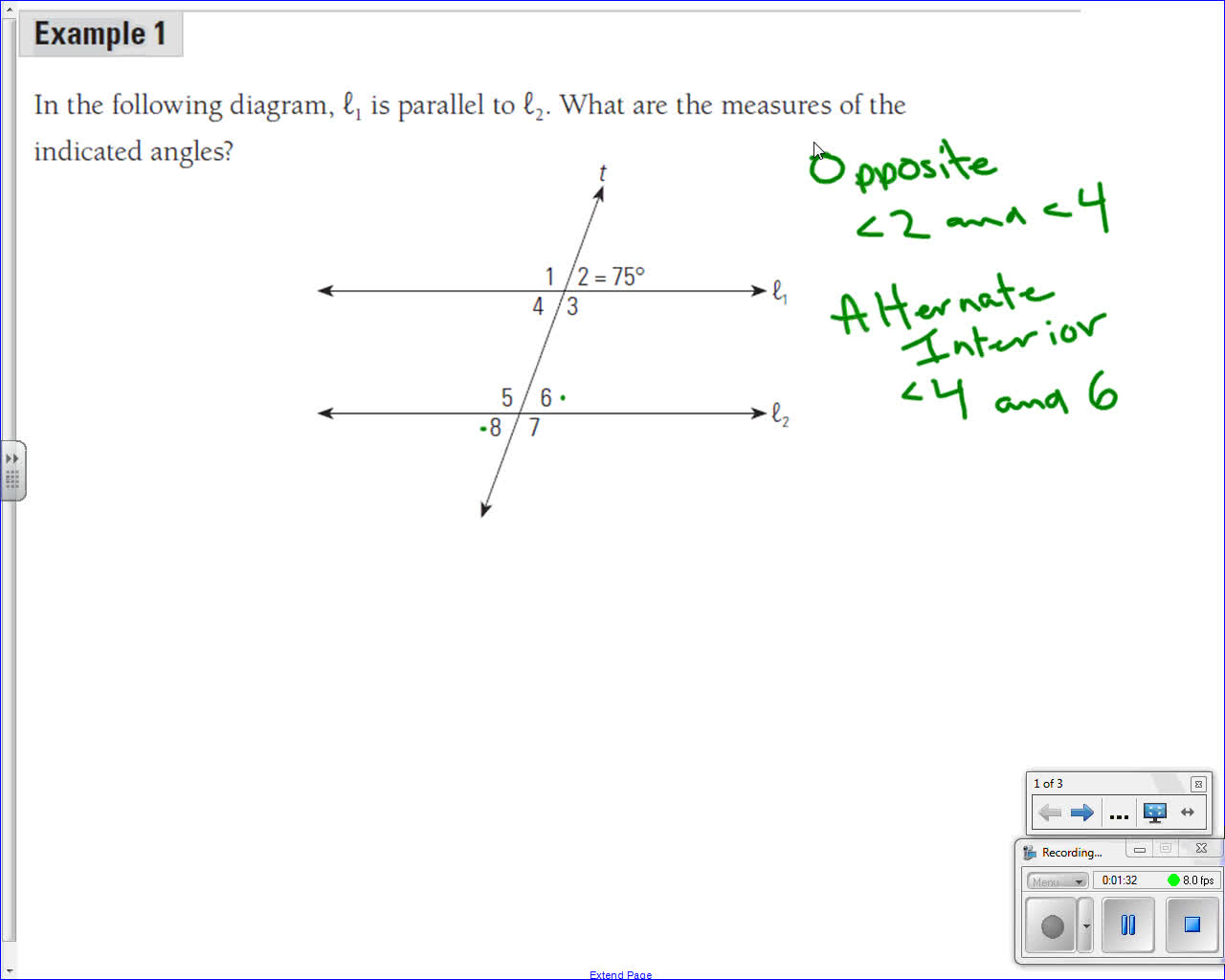Screen dimensions: 1225x980
Task: Click the '2 = 75°' angle label
Action: point(611,277)
